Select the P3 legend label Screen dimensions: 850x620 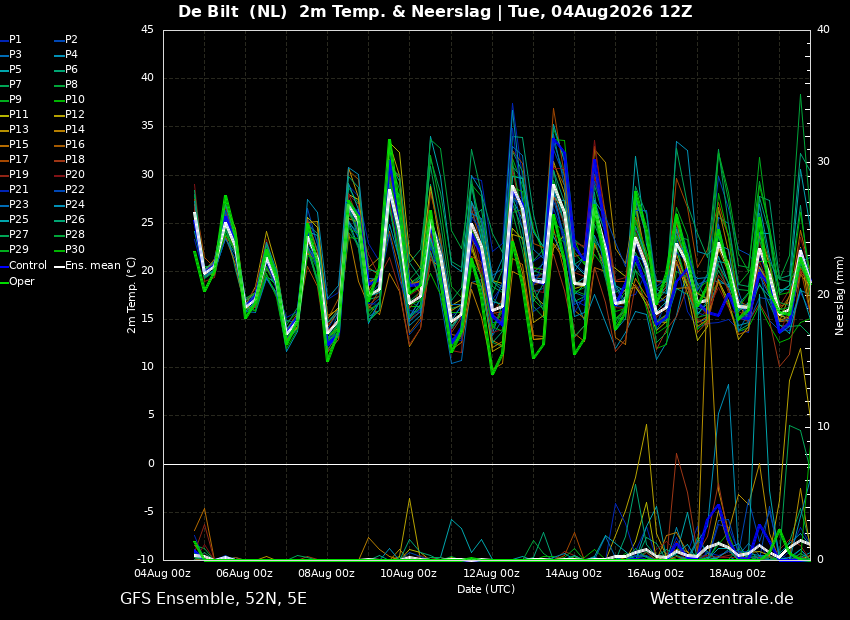[11, 55]
